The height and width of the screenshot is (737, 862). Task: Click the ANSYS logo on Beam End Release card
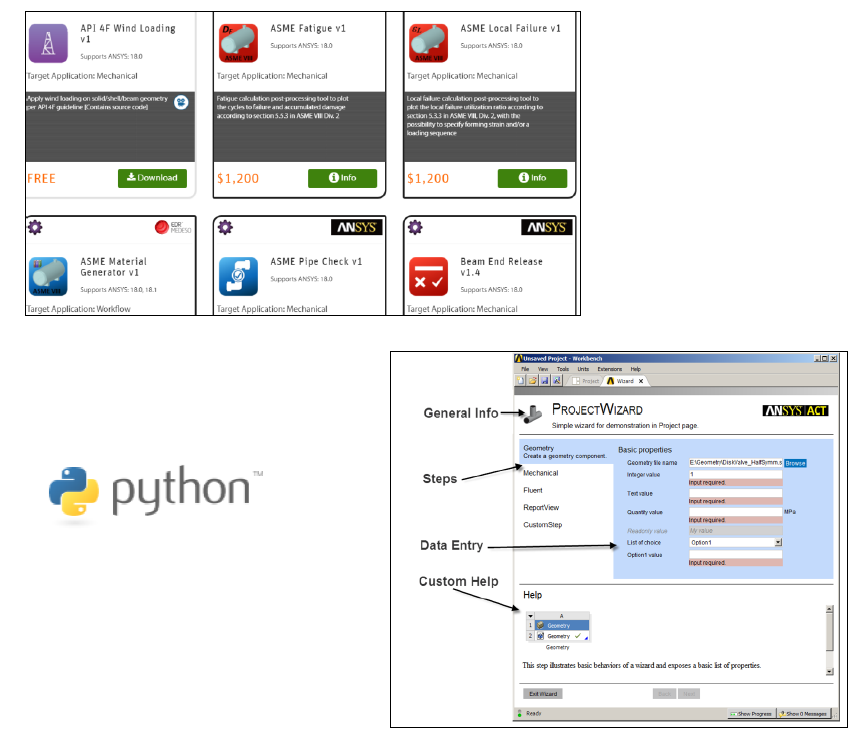546,228
